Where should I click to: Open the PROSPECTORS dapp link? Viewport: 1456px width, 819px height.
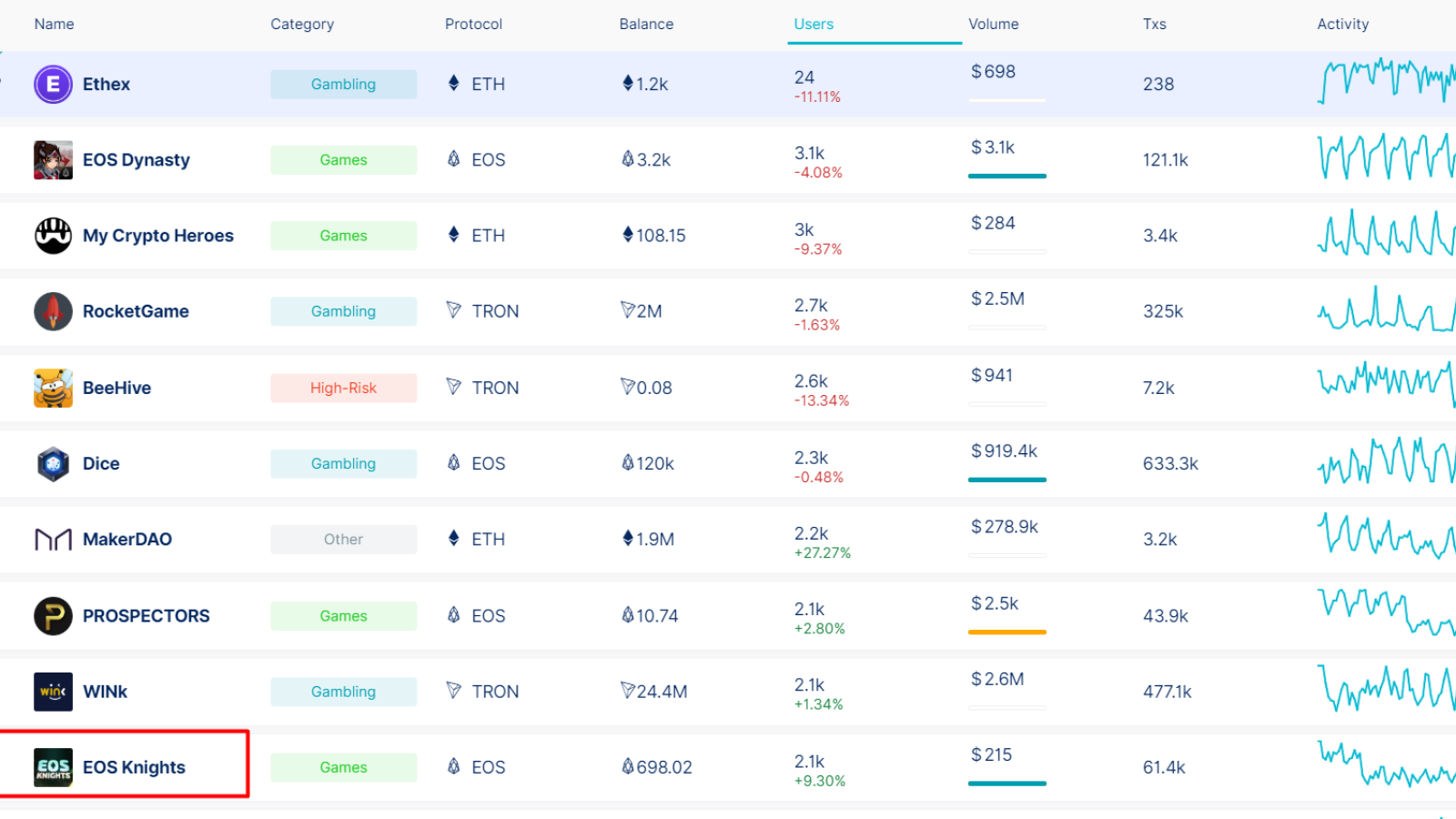(x=147, y=616)
